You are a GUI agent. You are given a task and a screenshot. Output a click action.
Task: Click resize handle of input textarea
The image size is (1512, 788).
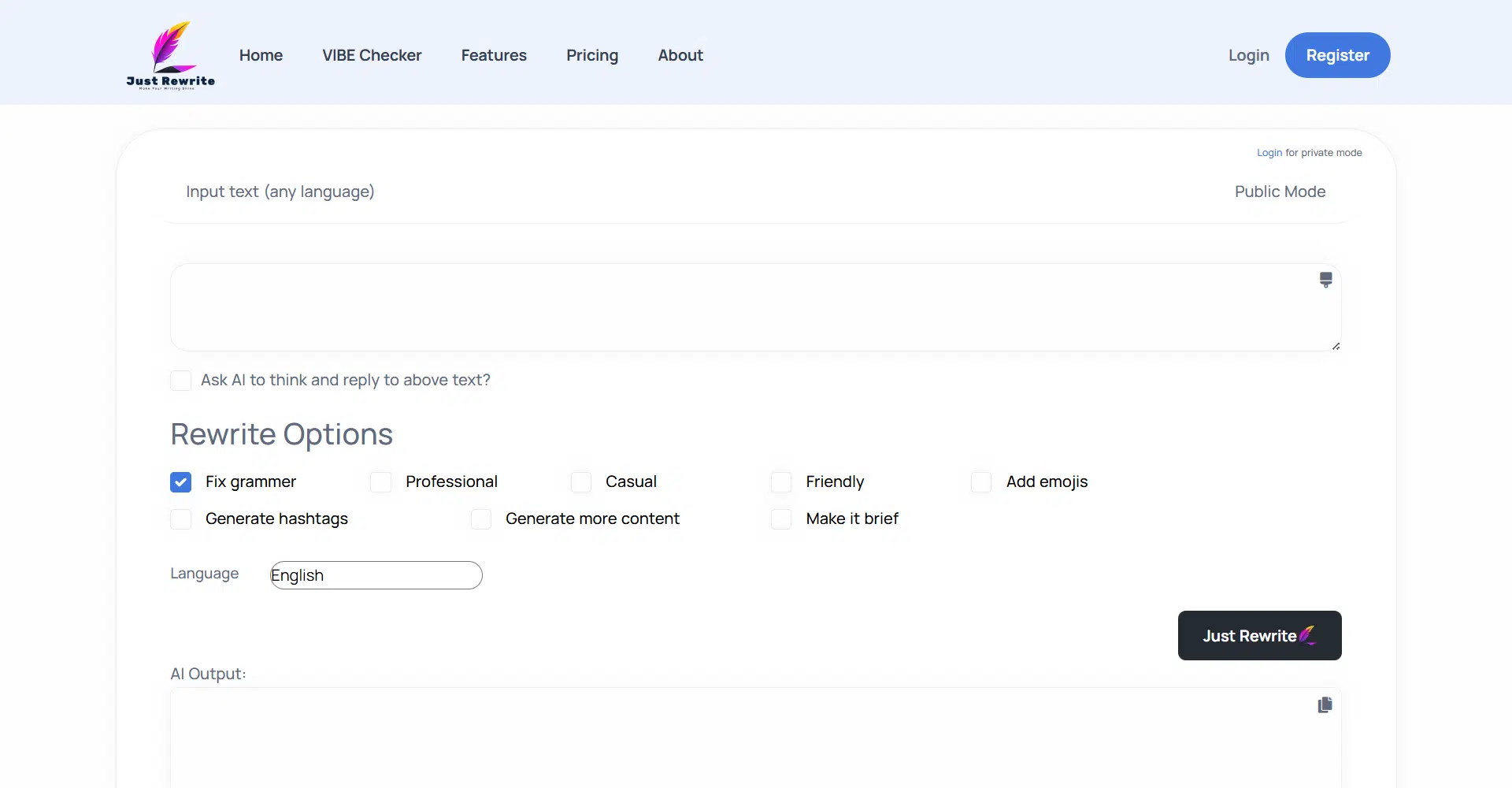coord(1336,346)
